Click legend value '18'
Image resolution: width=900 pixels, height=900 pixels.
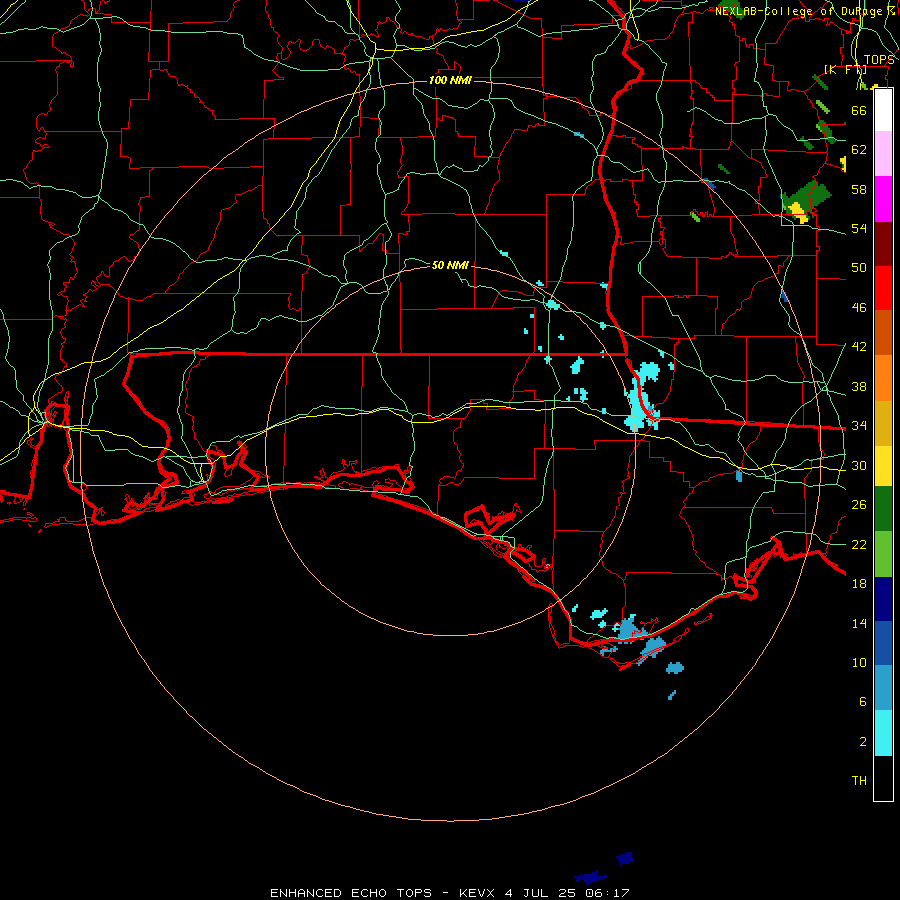click(x=859, y=584)
